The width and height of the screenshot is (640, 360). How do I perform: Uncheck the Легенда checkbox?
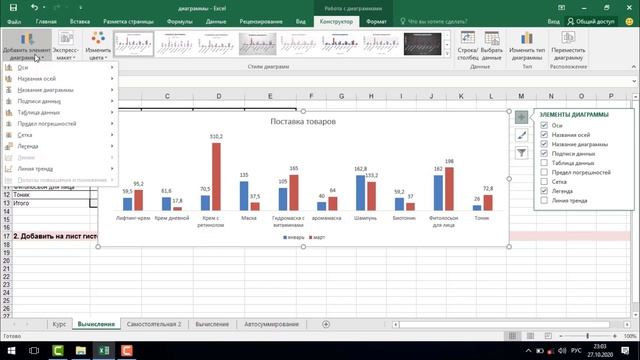click(x=544, y=191)
